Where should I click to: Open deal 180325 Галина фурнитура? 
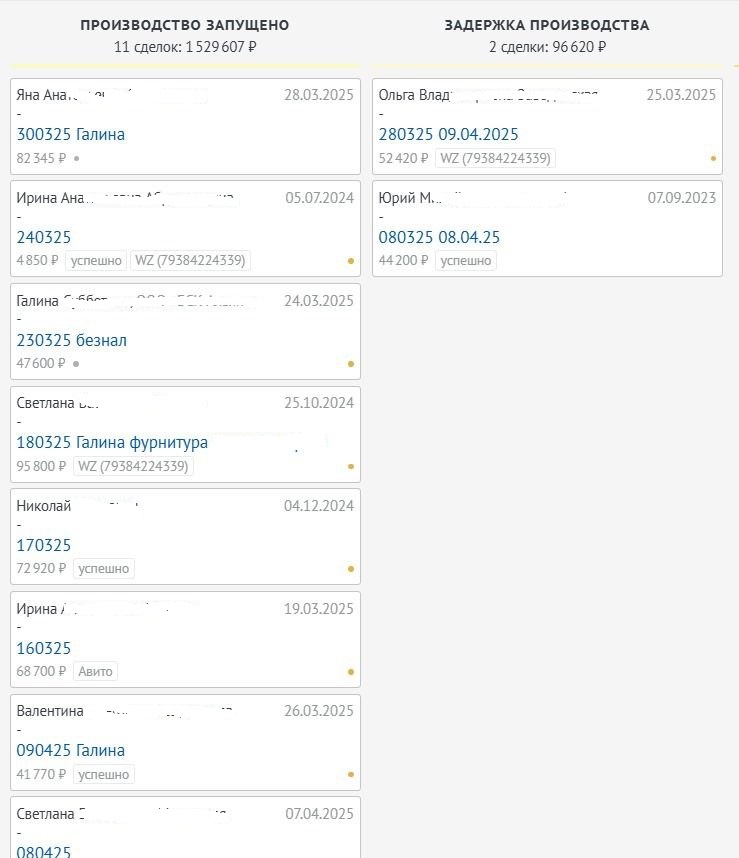[x=112, y=443]
